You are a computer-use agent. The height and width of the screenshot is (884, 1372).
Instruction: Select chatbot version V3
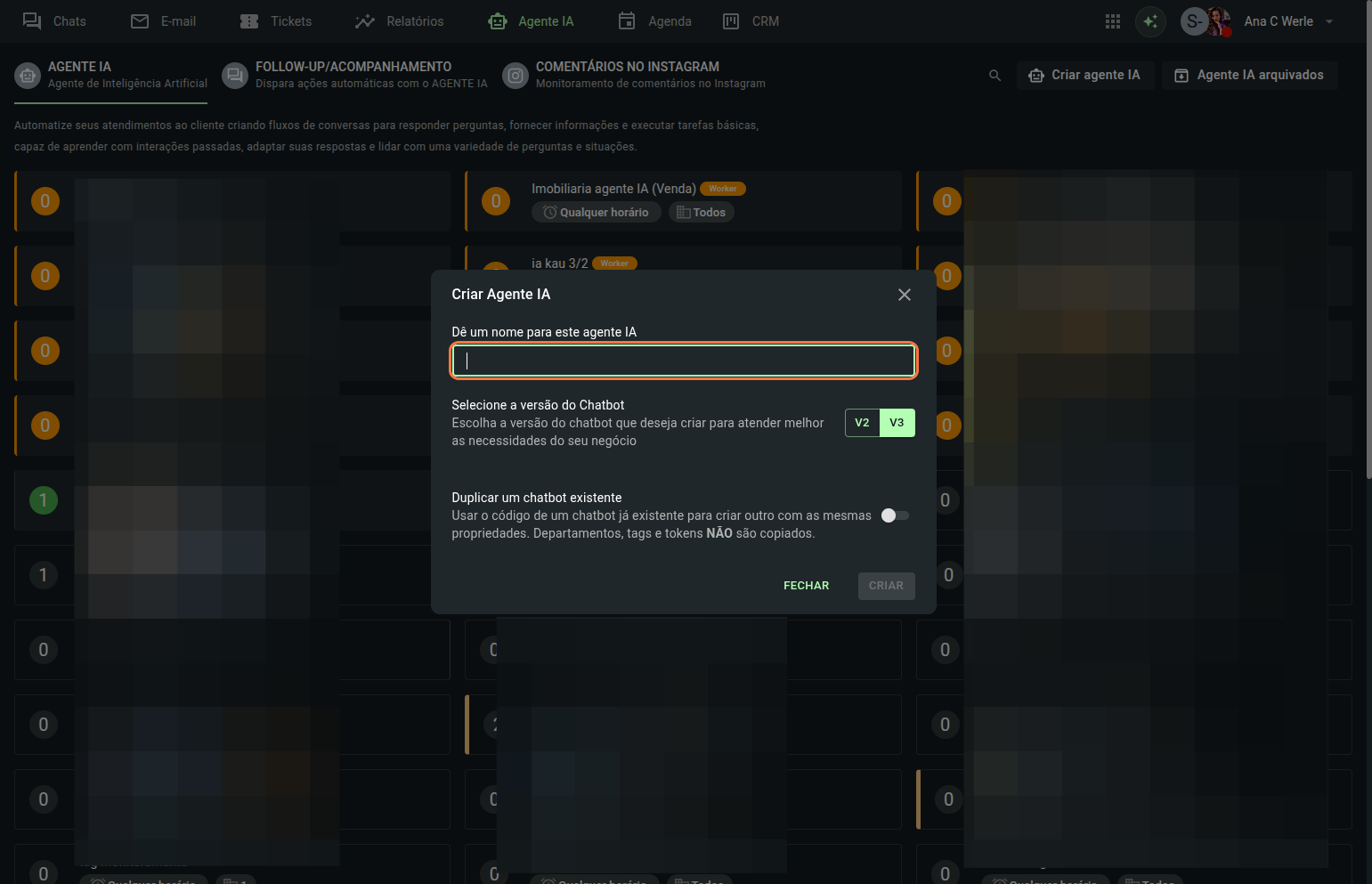pyautogui.click(x=897, y=423)
